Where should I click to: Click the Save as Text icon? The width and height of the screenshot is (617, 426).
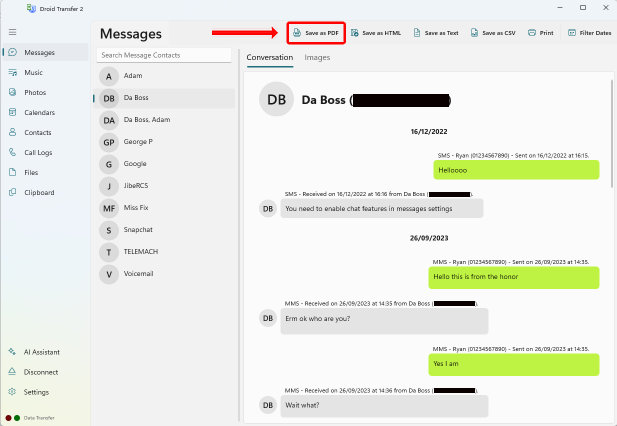click(x=417, y=33)
